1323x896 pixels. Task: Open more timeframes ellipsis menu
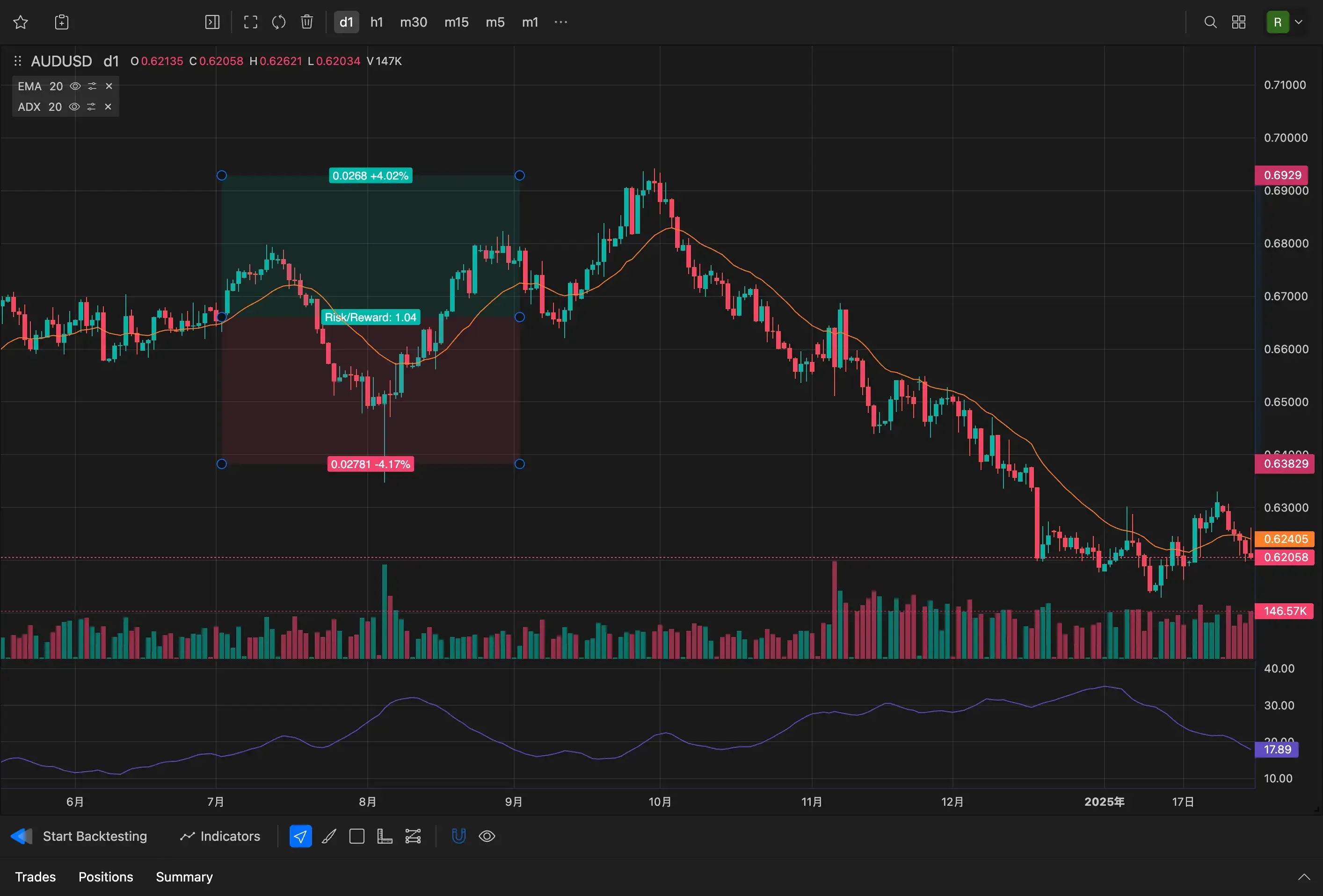pyautogui.click(x=561, y=22)
